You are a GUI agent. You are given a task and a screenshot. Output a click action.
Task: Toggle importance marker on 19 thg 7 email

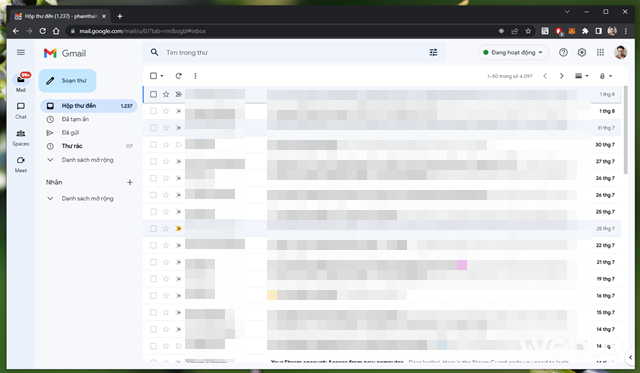(178, 279)
